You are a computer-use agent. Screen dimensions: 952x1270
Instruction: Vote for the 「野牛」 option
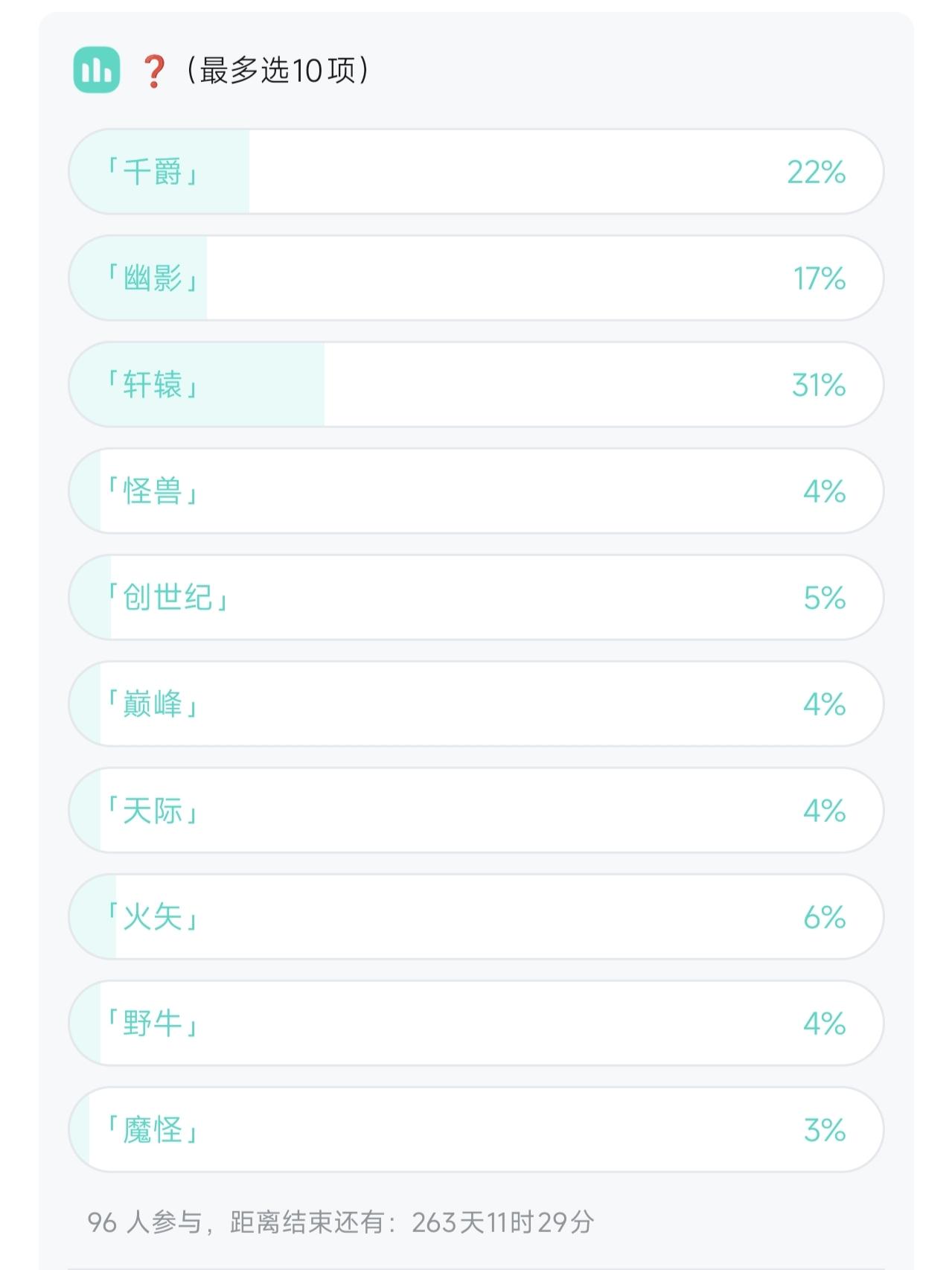153,1024
